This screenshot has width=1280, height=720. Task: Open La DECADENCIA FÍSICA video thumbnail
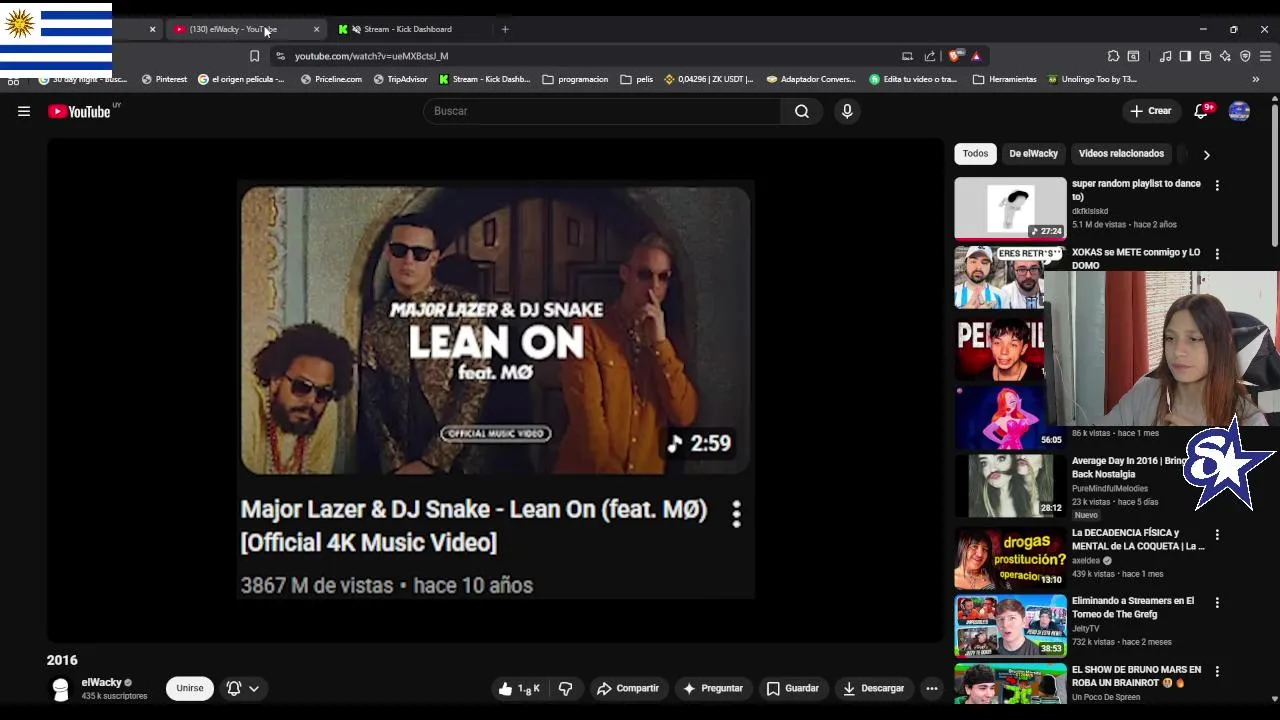tap(1010, 558)
